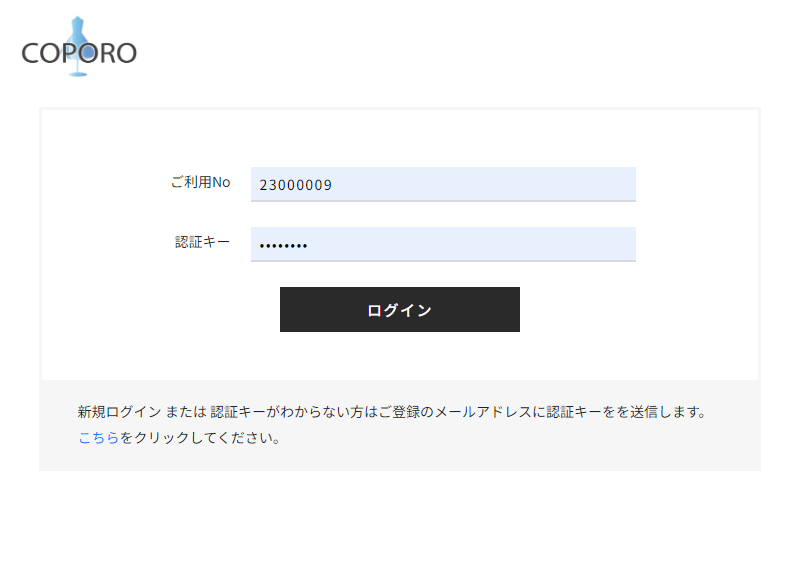Place cursor at the end of 23000009
This screenshot has width=800, height=570.
coord(333,185)
